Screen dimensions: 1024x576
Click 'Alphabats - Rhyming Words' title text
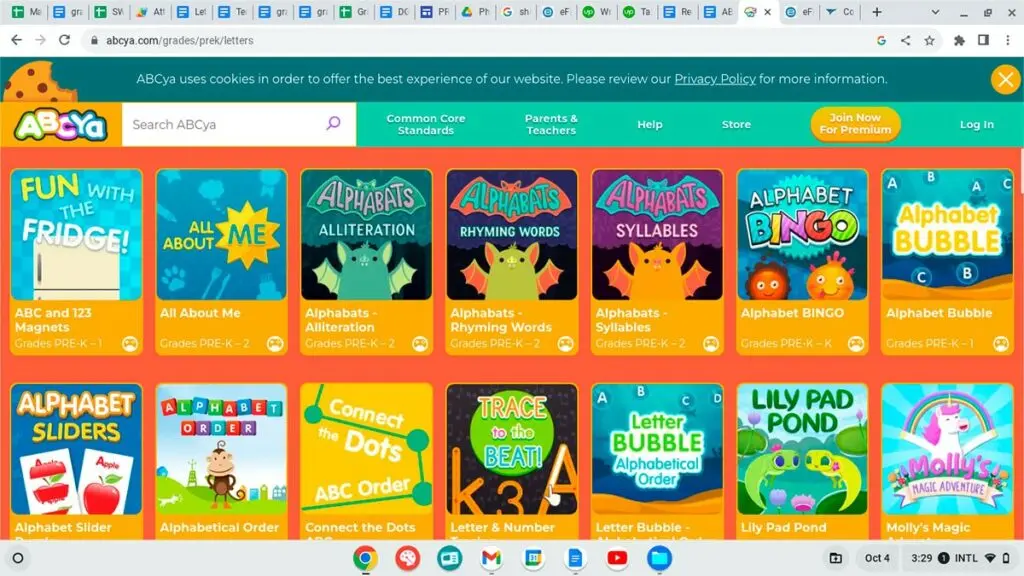point(501,320)
